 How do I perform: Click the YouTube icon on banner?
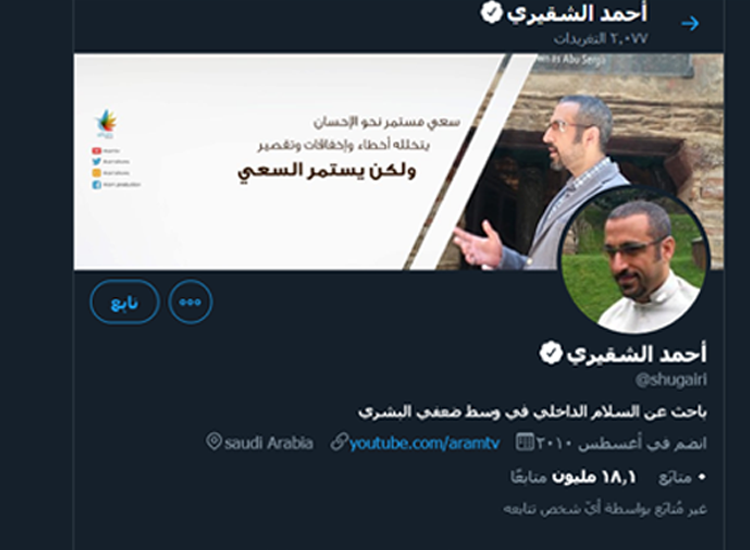[x=97, y=151]
